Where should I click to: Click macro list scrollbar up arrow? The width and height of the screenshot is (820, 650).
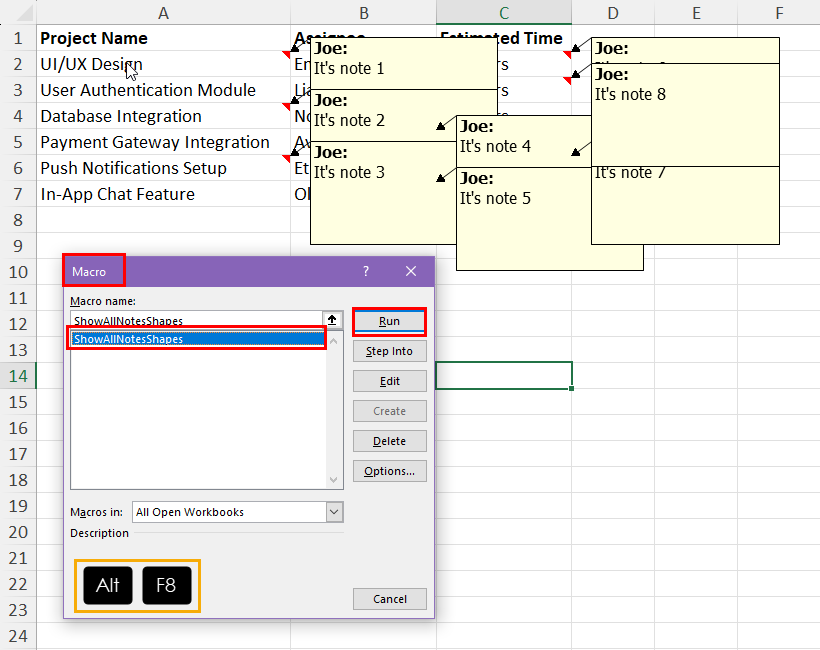[x=334, y=341]
